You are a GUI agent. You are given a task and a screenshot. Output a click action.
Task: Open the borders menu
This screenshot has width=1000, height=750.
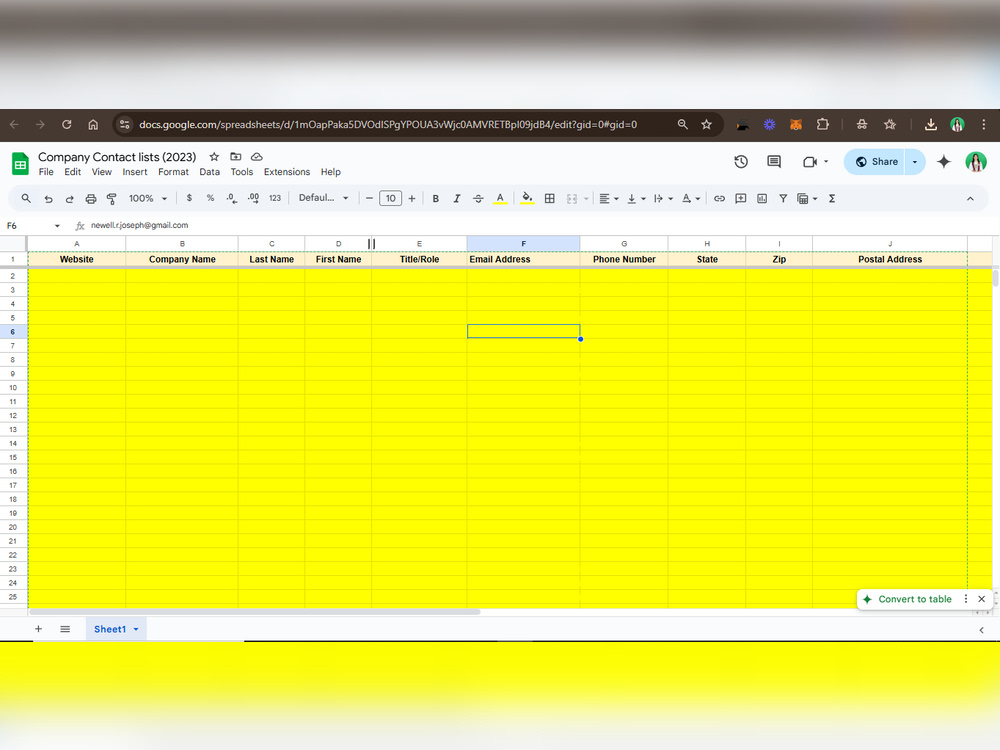549,198
